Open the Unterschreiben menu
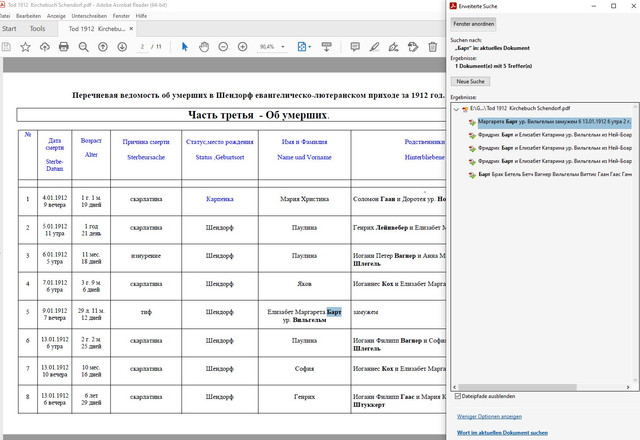 89,16
